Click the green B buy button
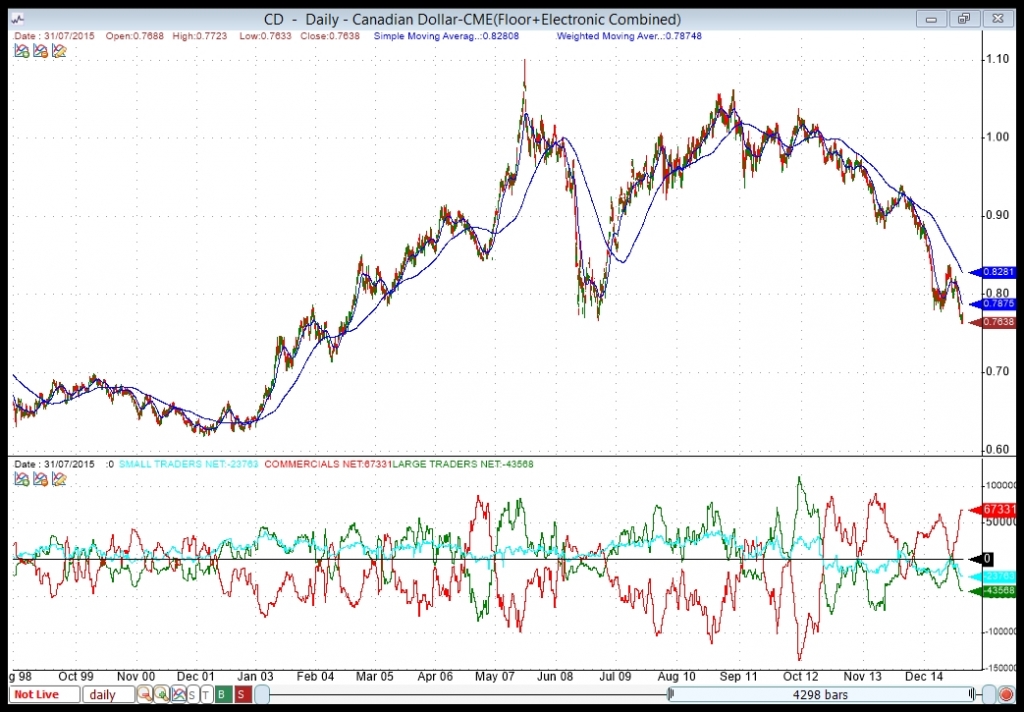This screenshot has height=712, width=1024. tap(223, 694)
